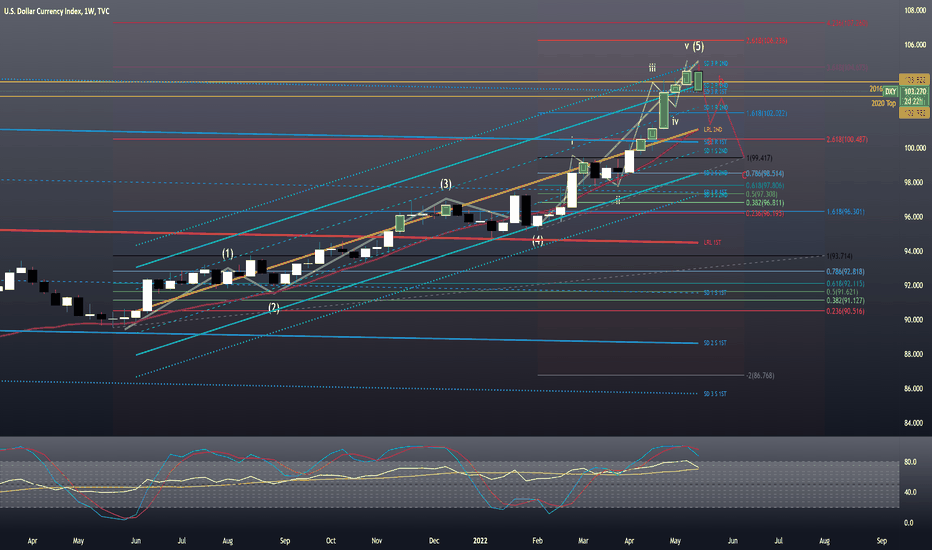Click the 2022 year marker on time axis
This screenshot has width=932, height=550.
coord(480,541)
